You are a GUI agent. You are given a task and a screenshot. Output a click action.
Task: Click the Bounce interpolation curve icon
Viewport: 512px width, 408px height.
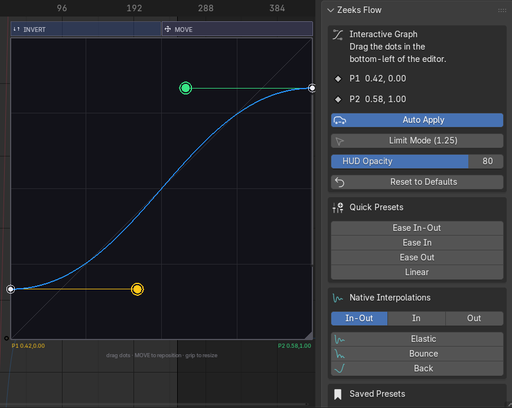tap(339, 354)
